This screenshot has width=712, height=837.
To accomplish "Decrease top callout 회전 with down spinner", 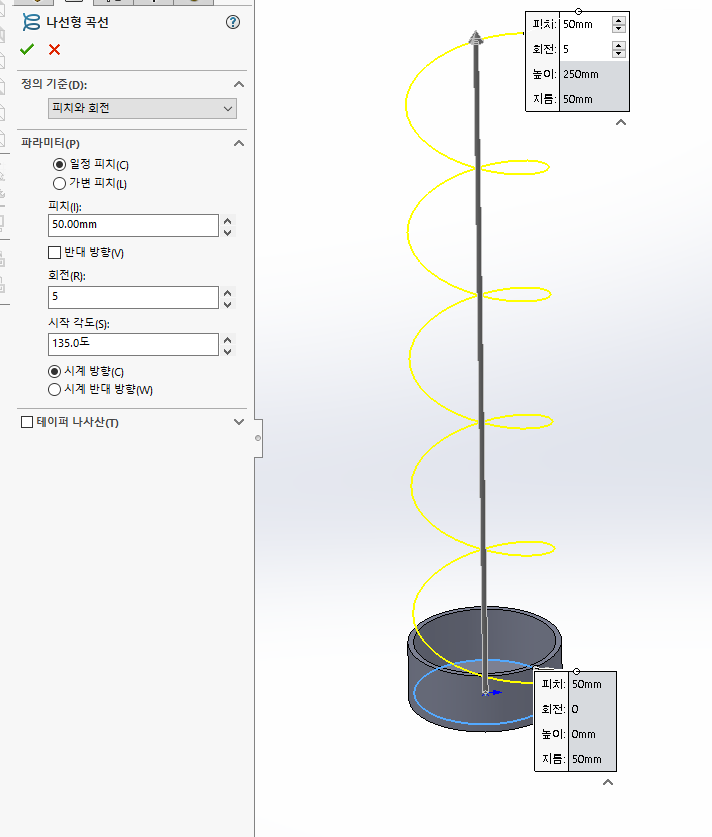I will [619, 53].
